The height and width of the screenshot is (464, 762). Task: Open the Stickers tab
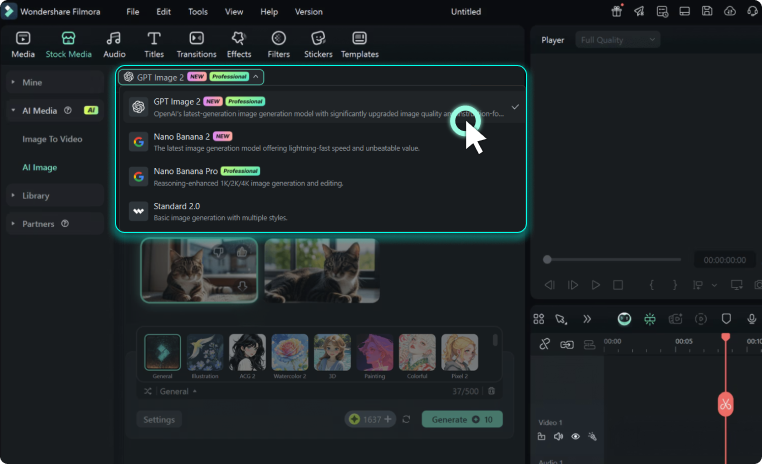point(318,45)
